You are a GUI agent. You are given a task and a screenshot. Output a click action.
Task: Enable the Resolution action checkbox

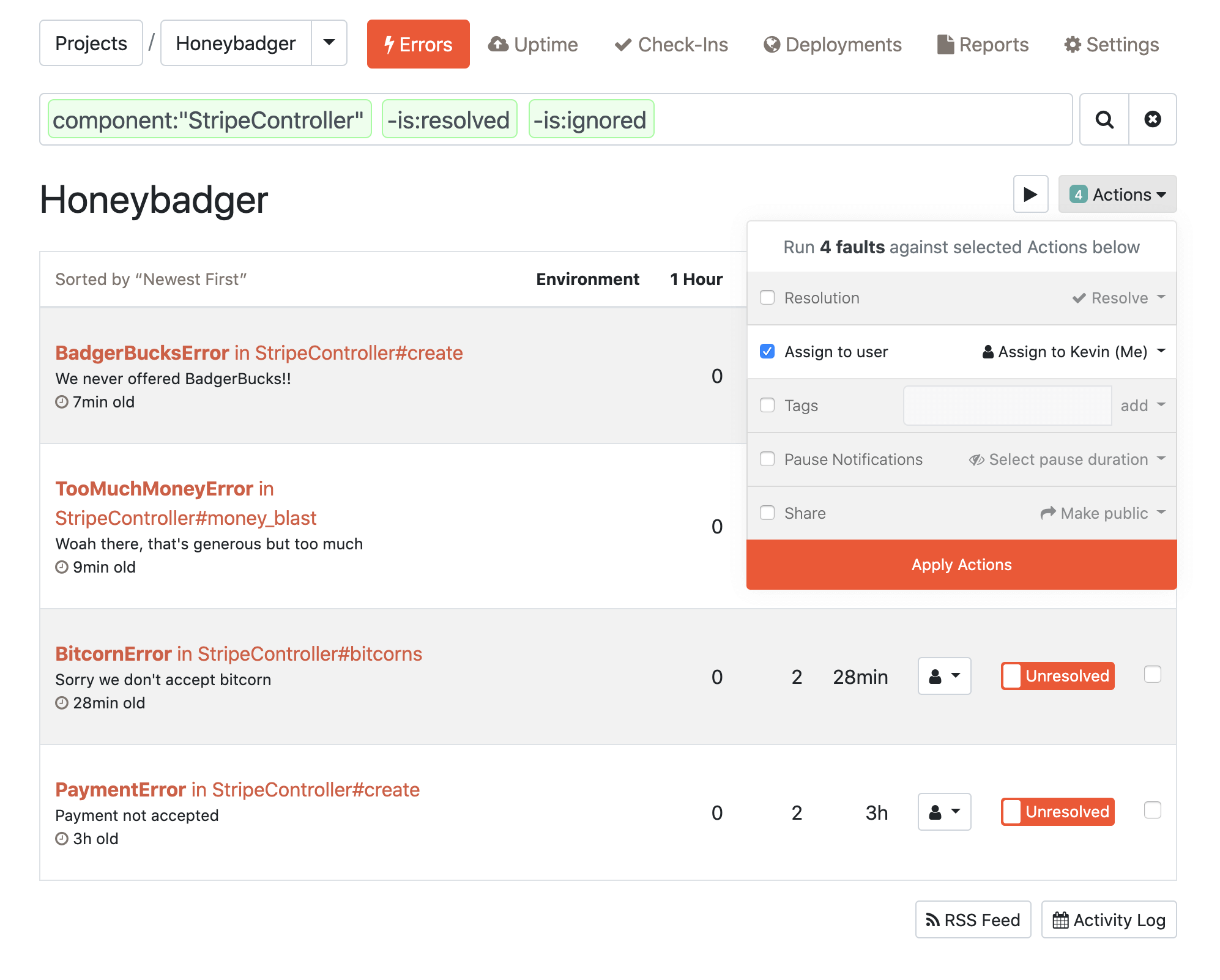767,297
